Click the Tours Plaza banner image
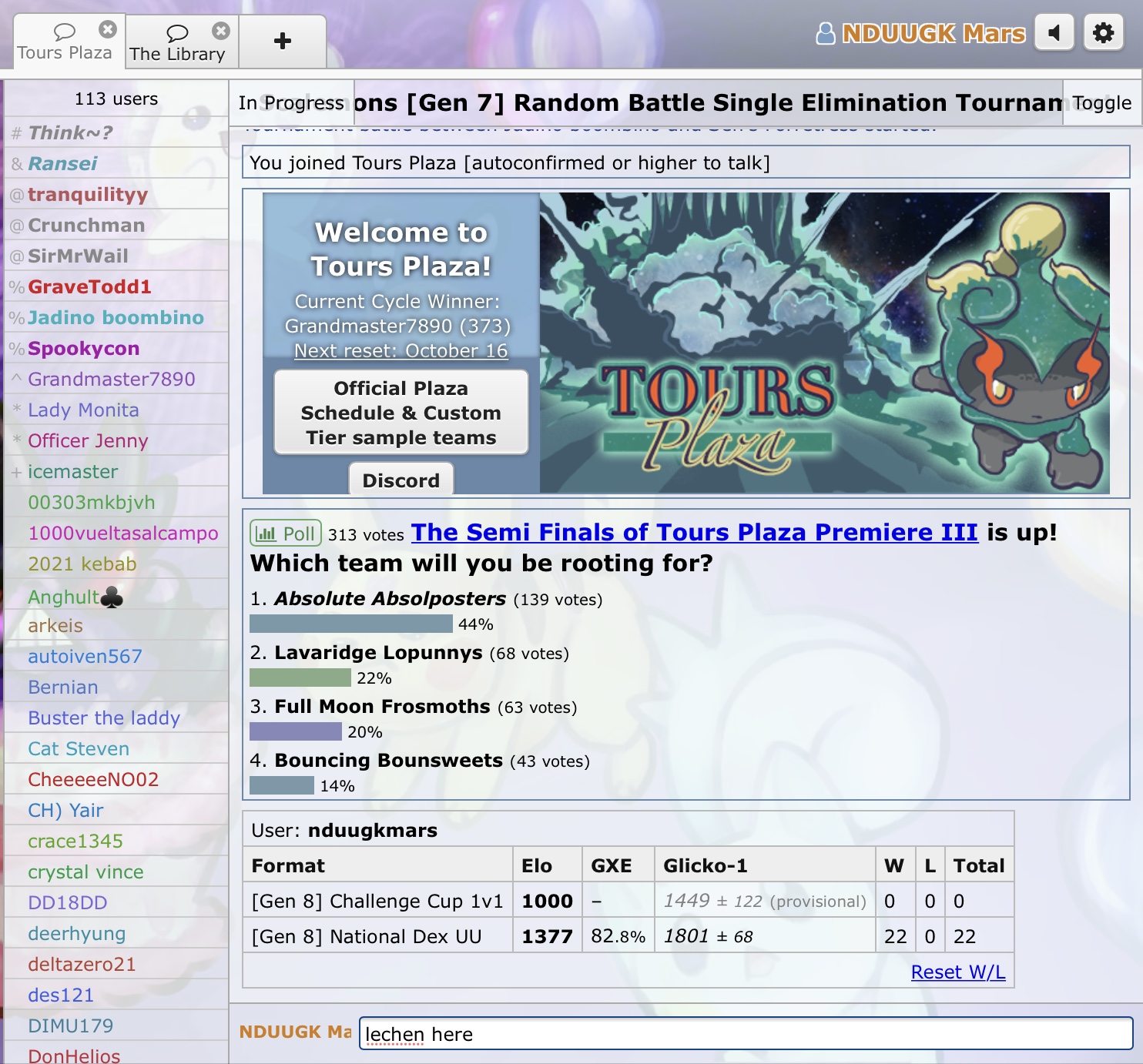 click(824, 343)
